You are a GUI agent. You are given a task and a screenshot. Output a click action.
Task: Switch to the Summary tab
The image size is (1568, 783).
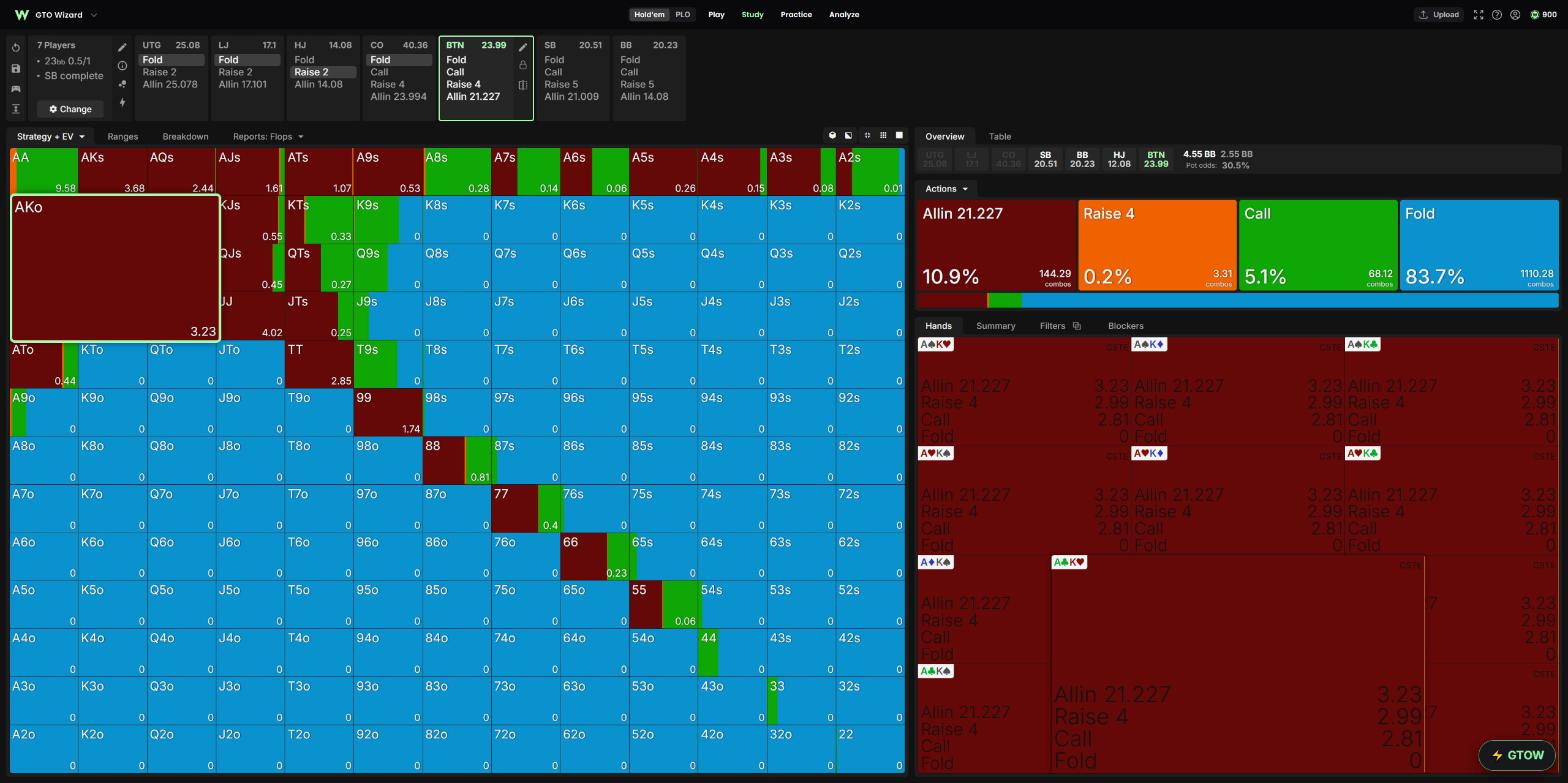point(995,326)
